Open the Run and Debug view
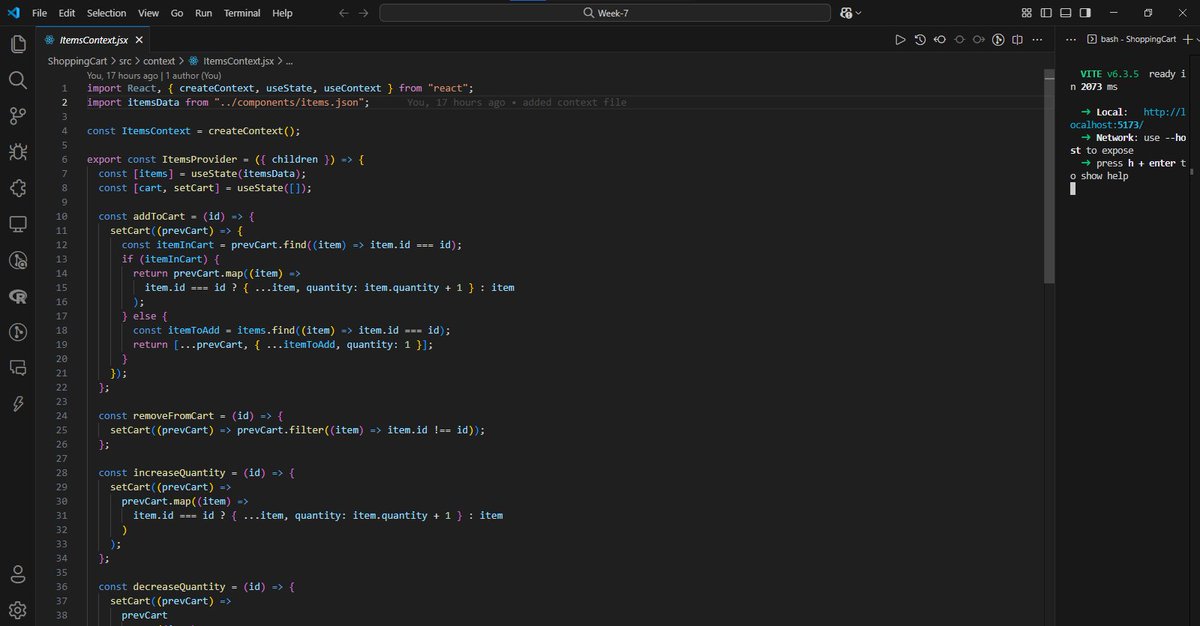1200x626 pixels. 17,152
